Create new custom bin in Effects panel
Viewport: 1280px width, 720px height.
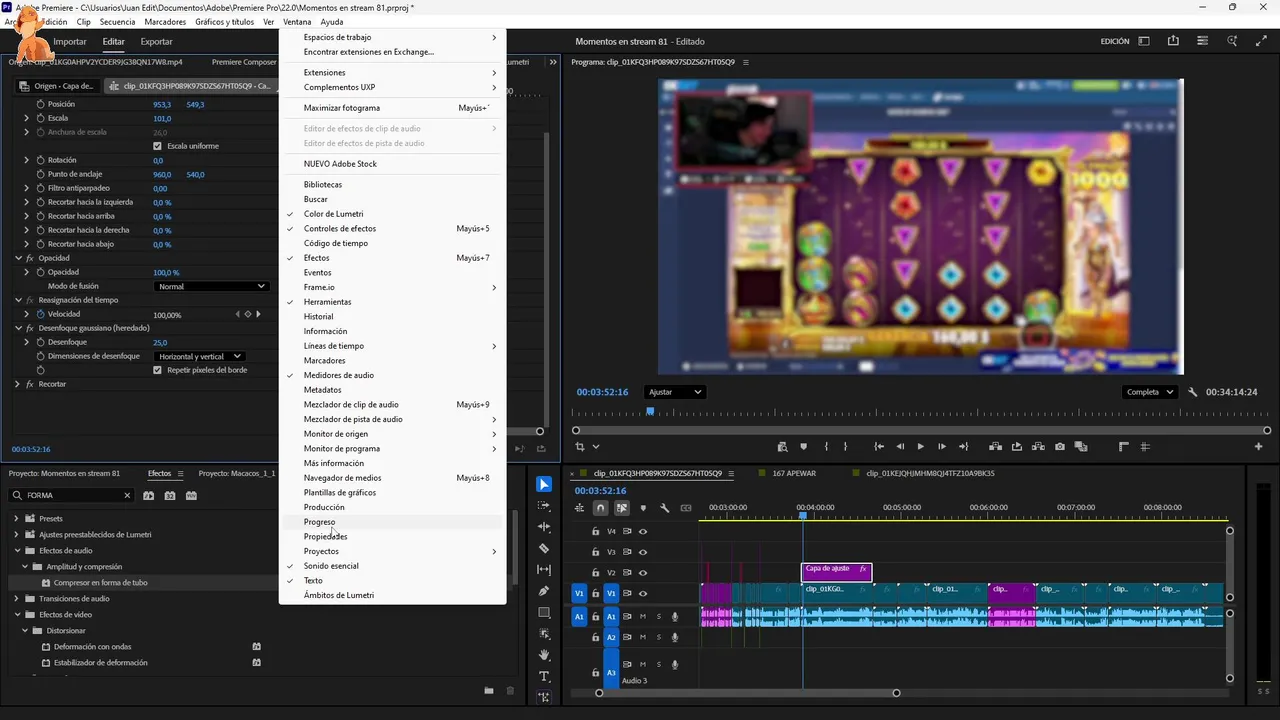(x=489, y=690)
